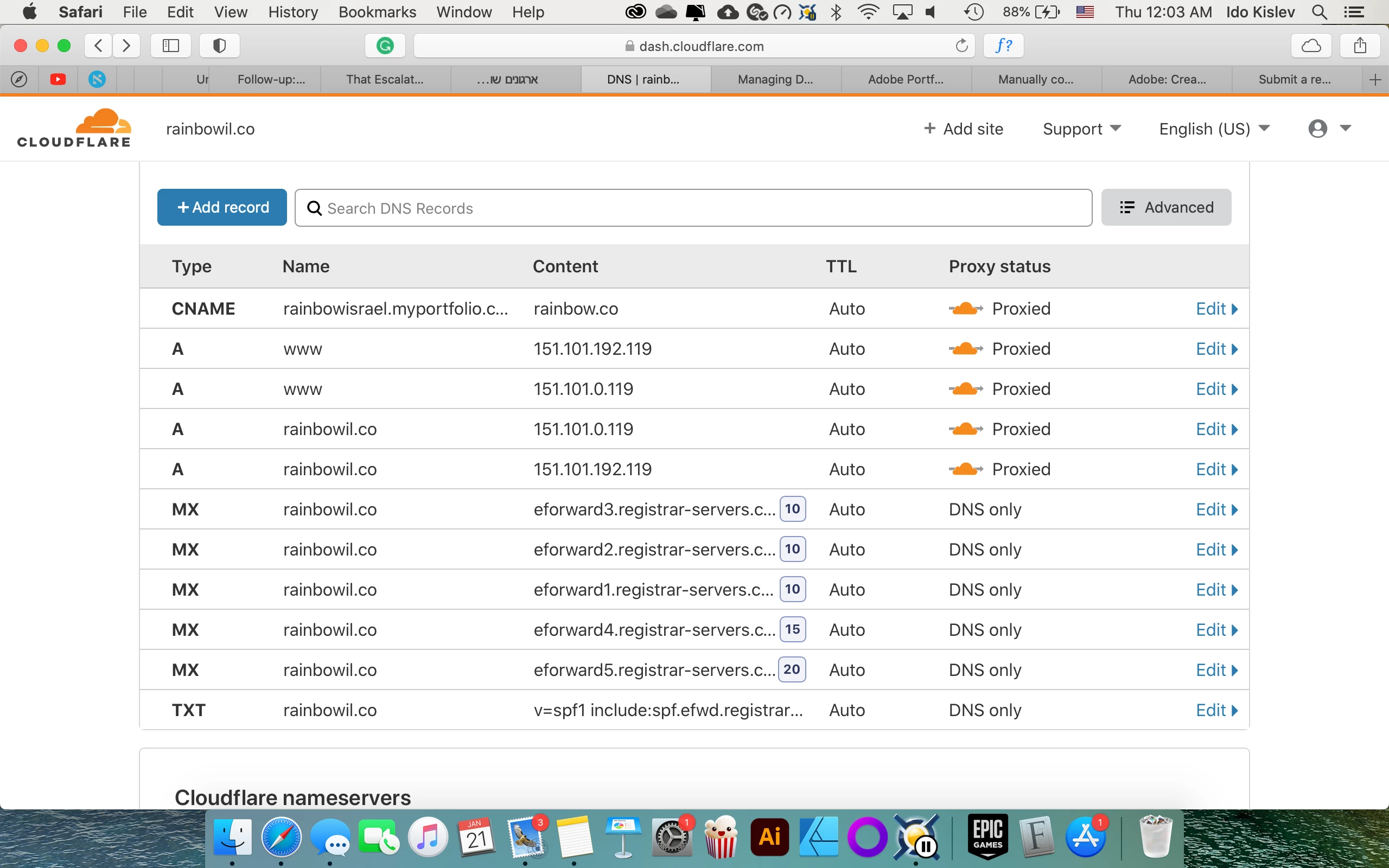Click the privacy shield toolbar icon

[x=219, y=46]
